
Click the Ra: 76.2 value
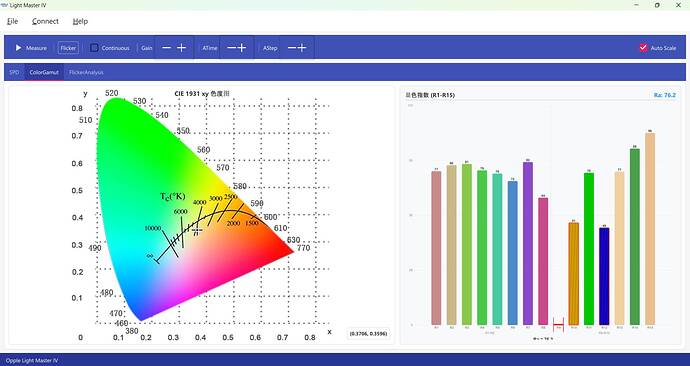[664, 95]
